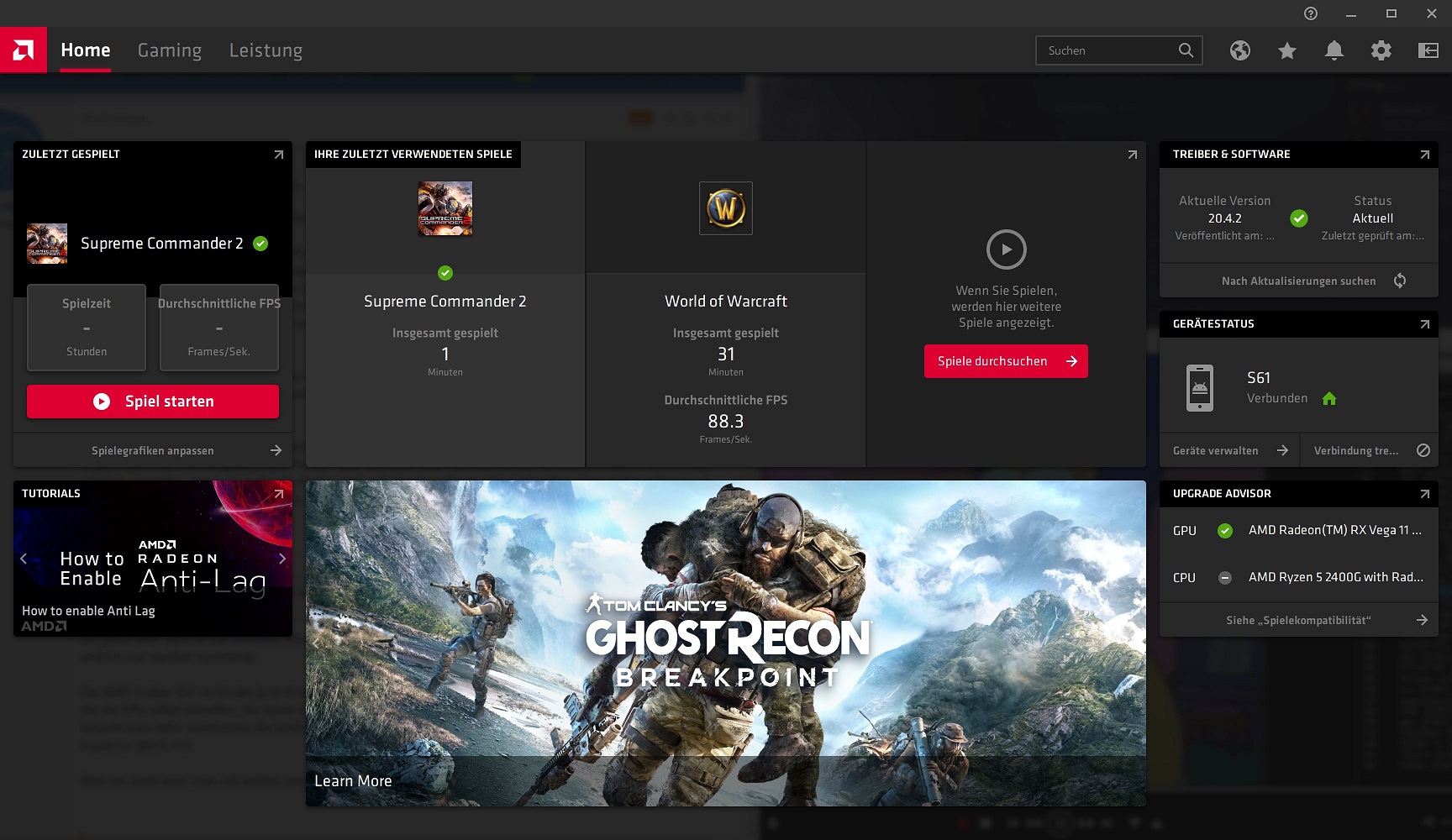Viewport: 1452px width, 840px height.
Task: Click the Ghost Recon Breakpoint banner image
Action: [726, 643]
